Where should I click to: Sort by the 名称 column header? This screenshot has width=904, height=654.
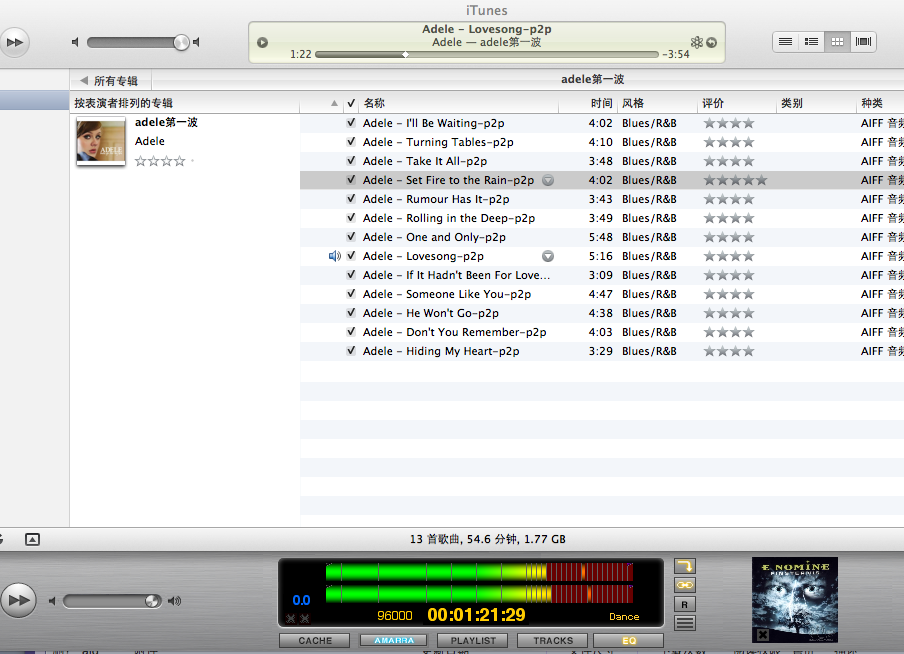point(459,103)
